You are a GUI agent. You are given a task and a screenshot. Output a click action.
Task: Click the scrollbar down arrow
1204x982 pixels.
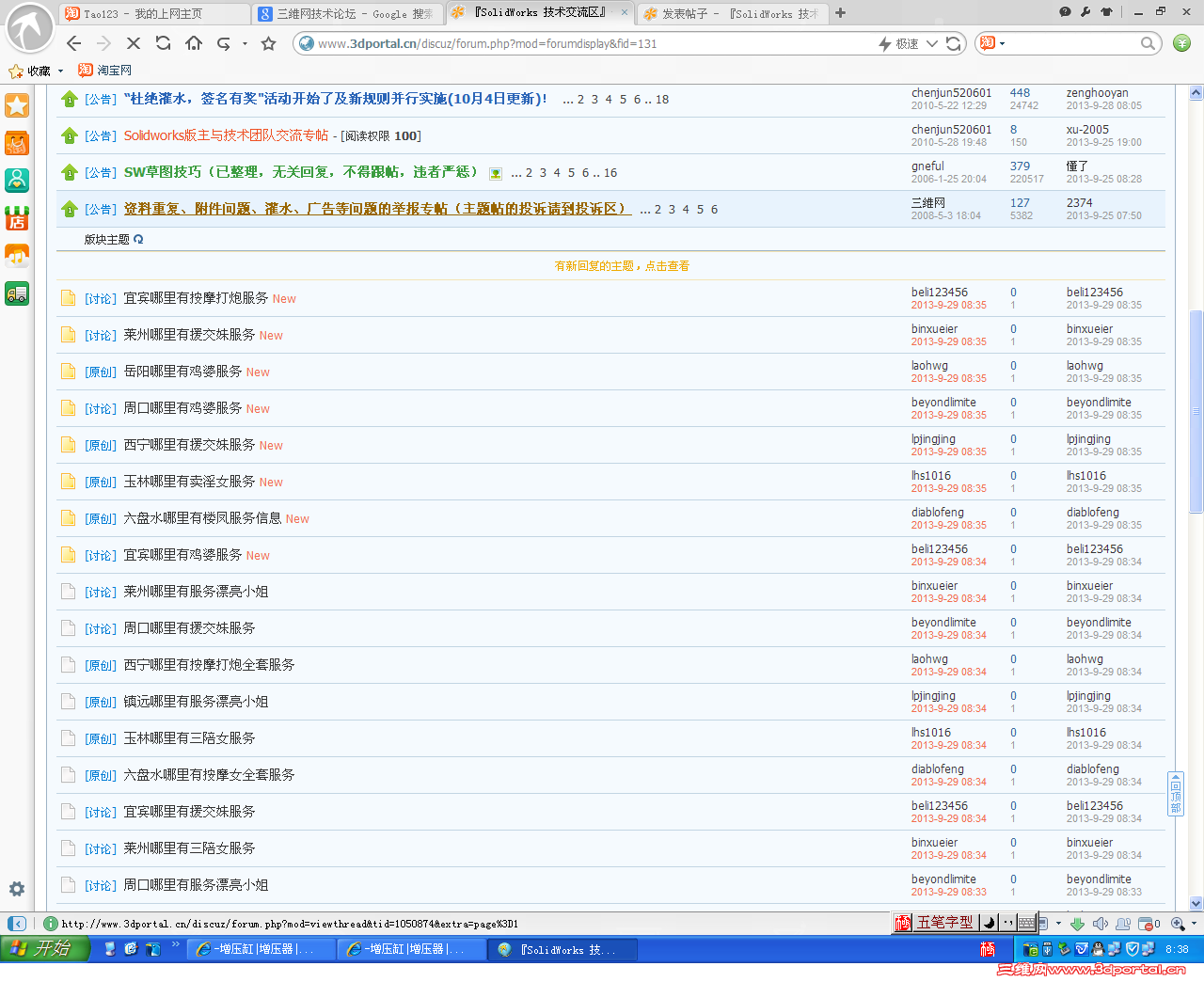click(1196, 903)
